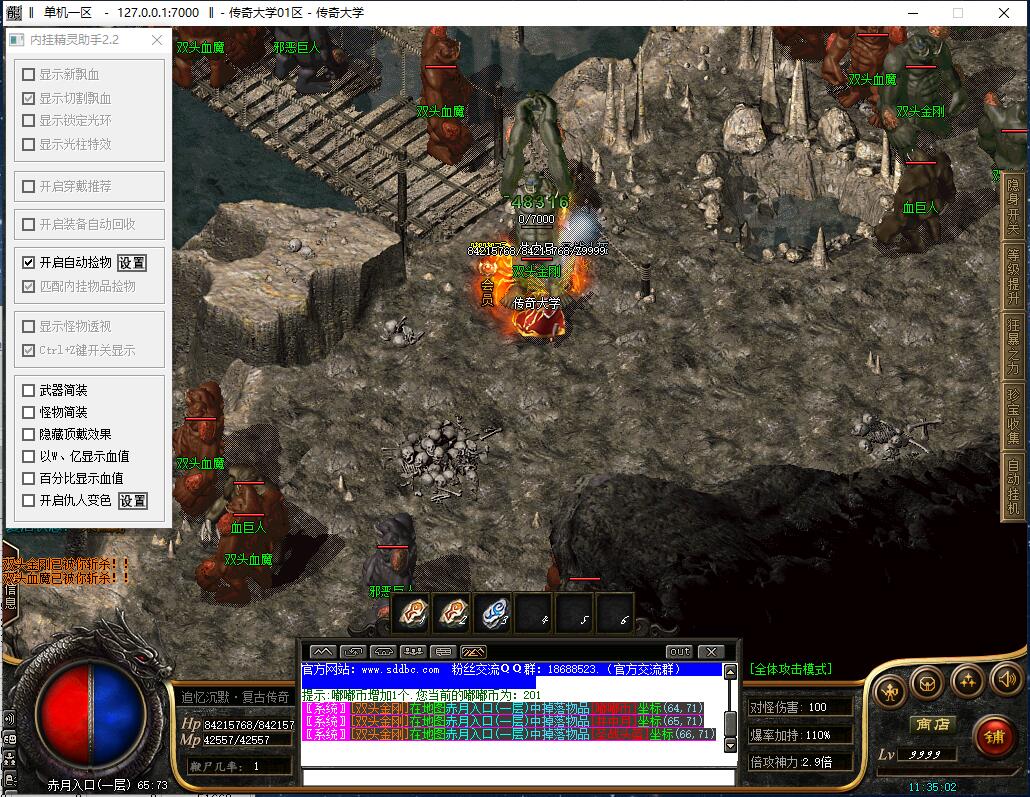This screenshot has width=1030, height=797.
Task: Enable 显示光柱特效 checkbox
Action: pos(28,144)
